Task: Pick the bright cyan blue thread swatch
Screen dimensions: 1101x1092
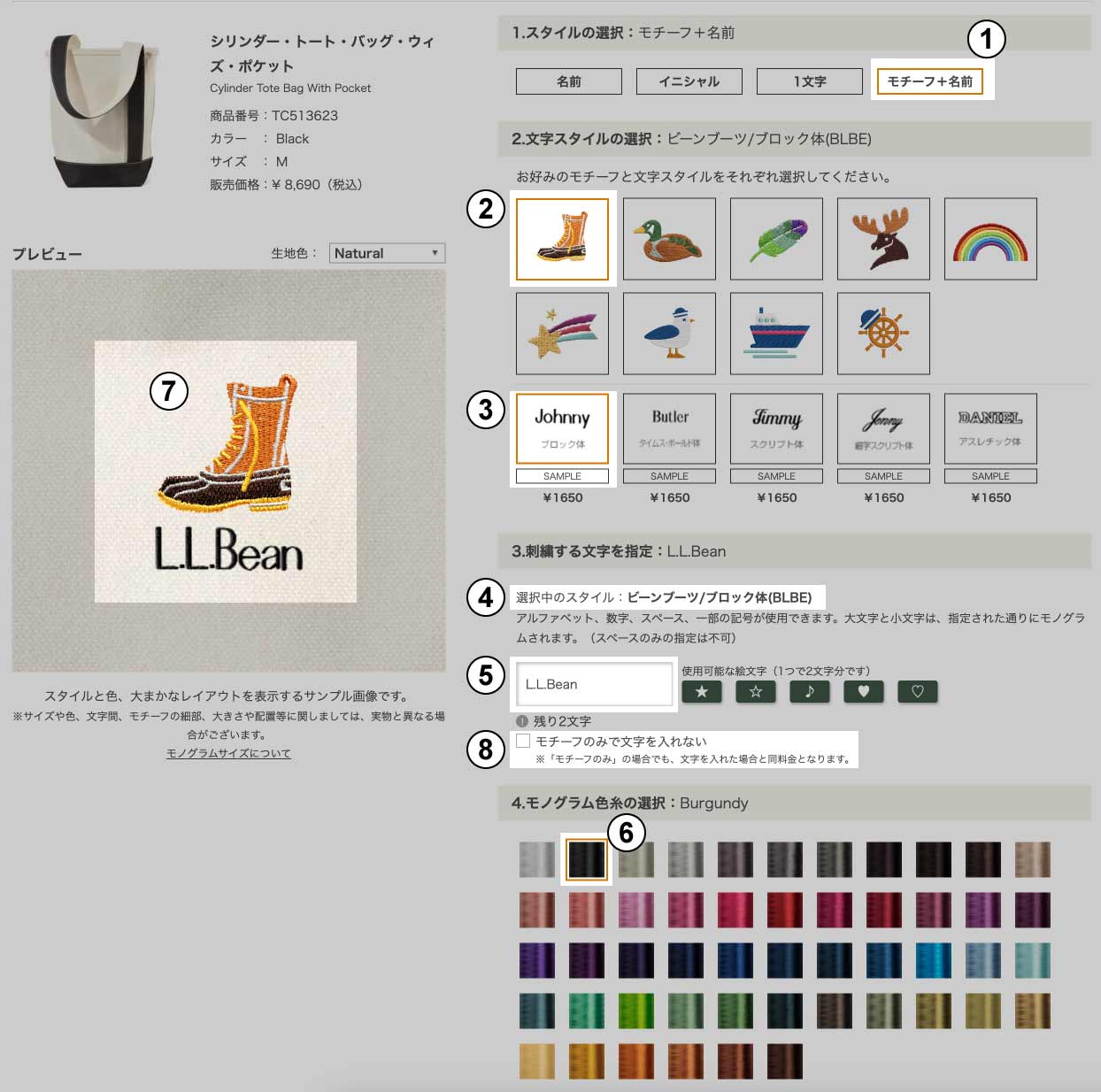Action: 933,960
